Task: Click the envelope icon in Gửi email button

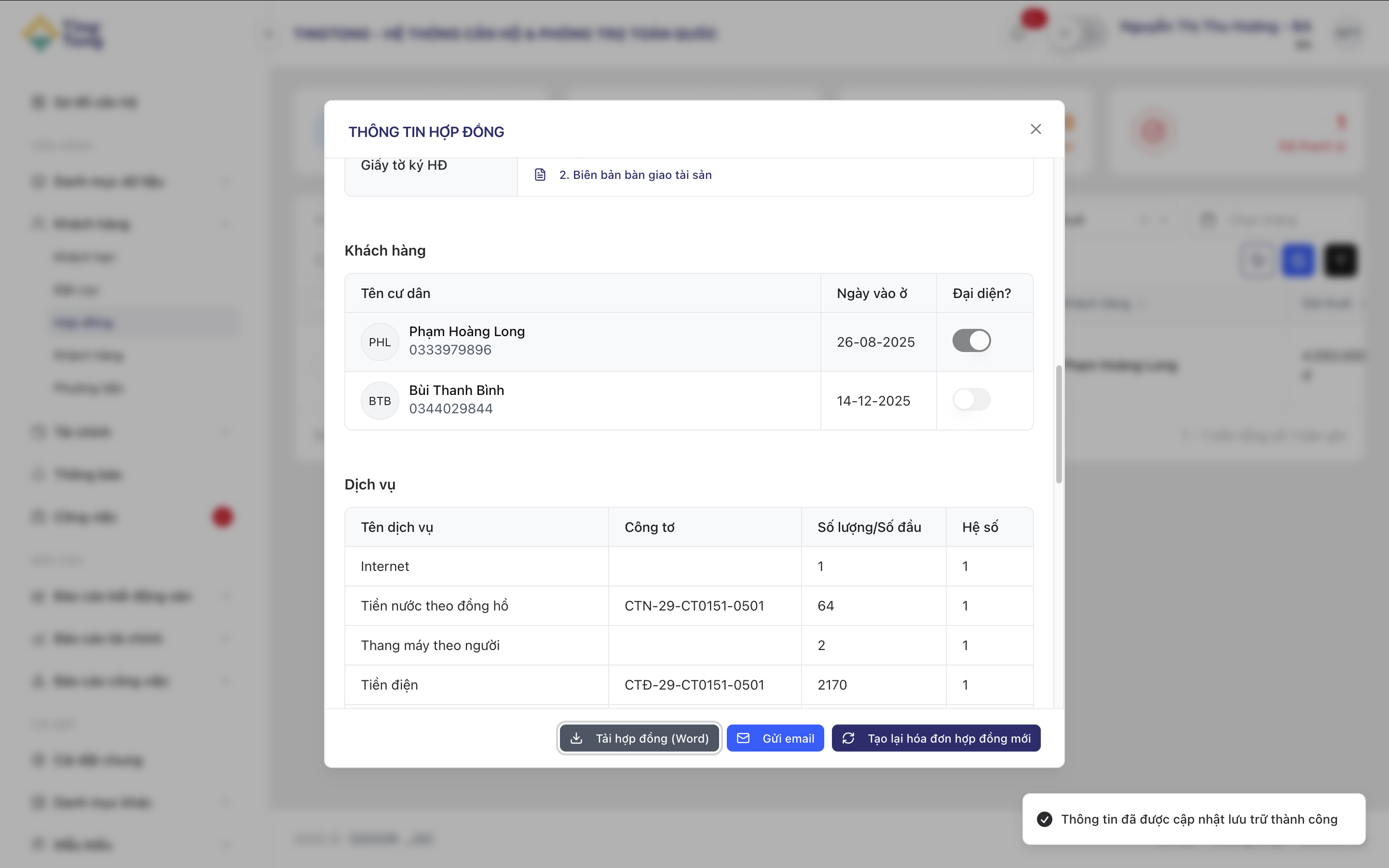Action: 743,738
